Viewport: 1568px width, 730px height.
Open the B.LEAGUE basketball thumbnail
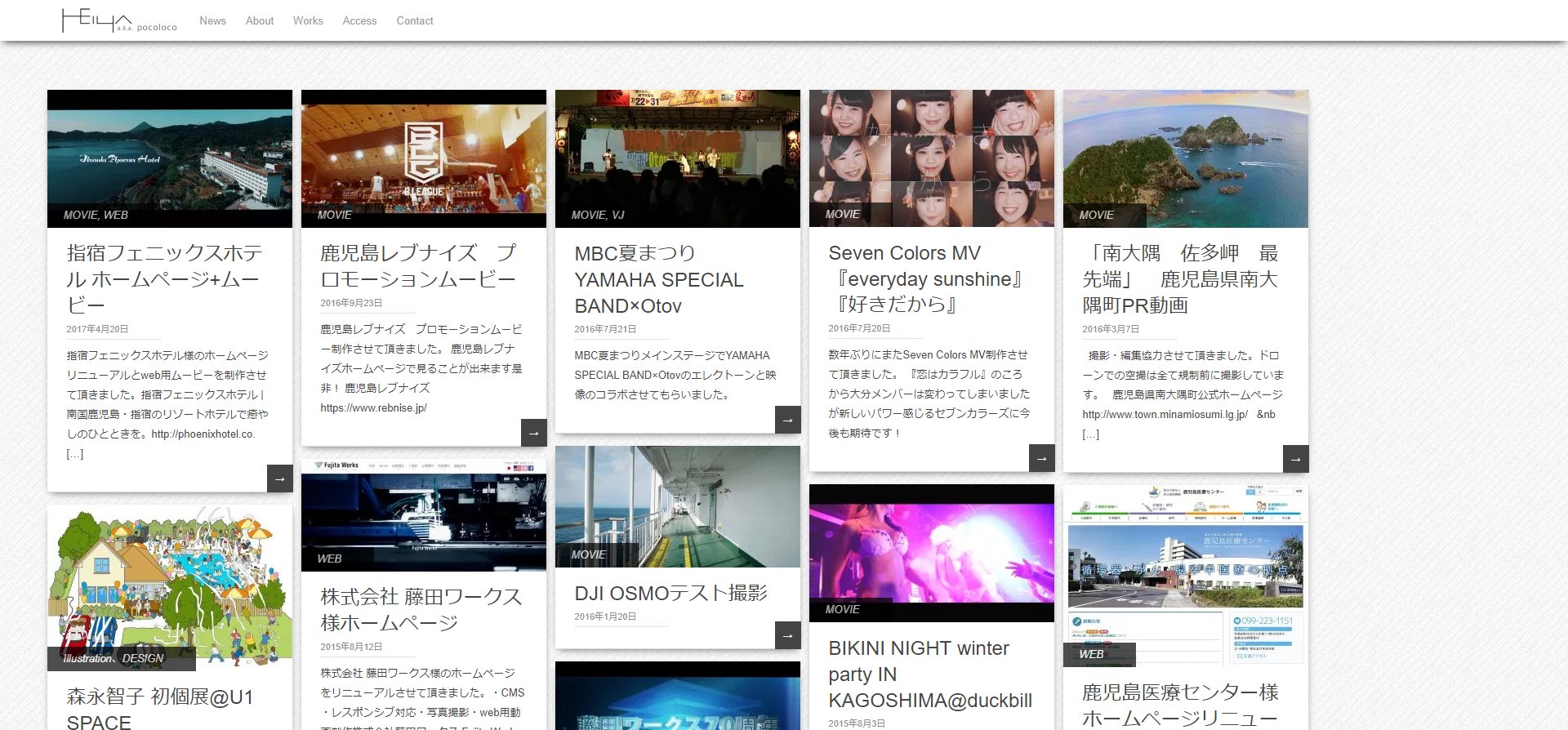(424, 158)
